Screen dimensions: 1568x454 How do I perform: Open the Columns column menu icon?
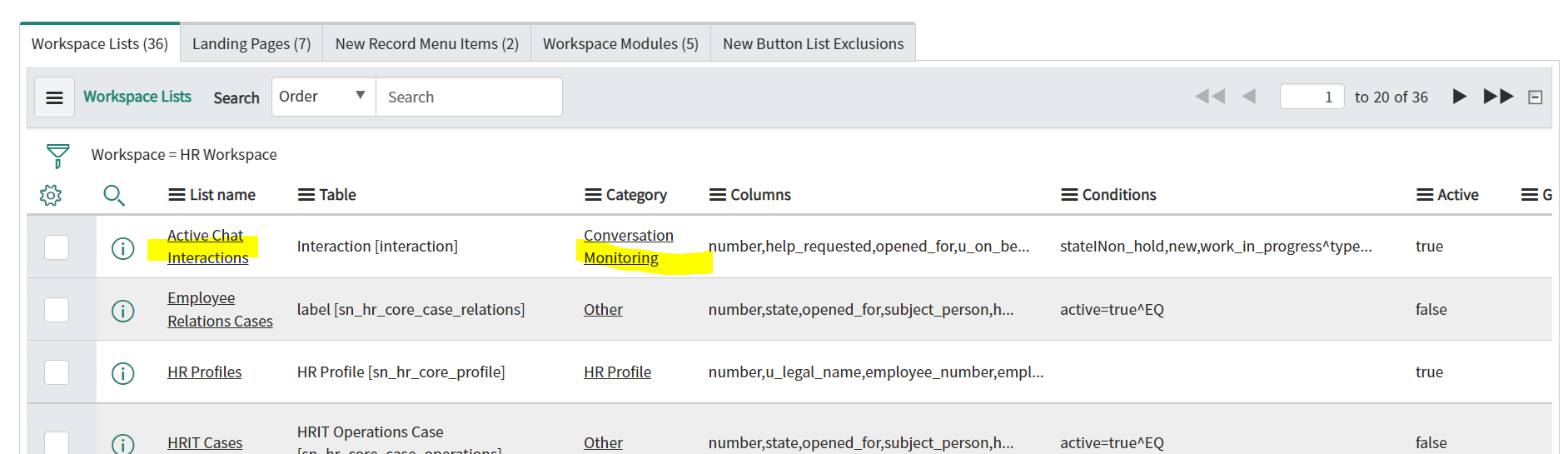[x=718, y=195]
